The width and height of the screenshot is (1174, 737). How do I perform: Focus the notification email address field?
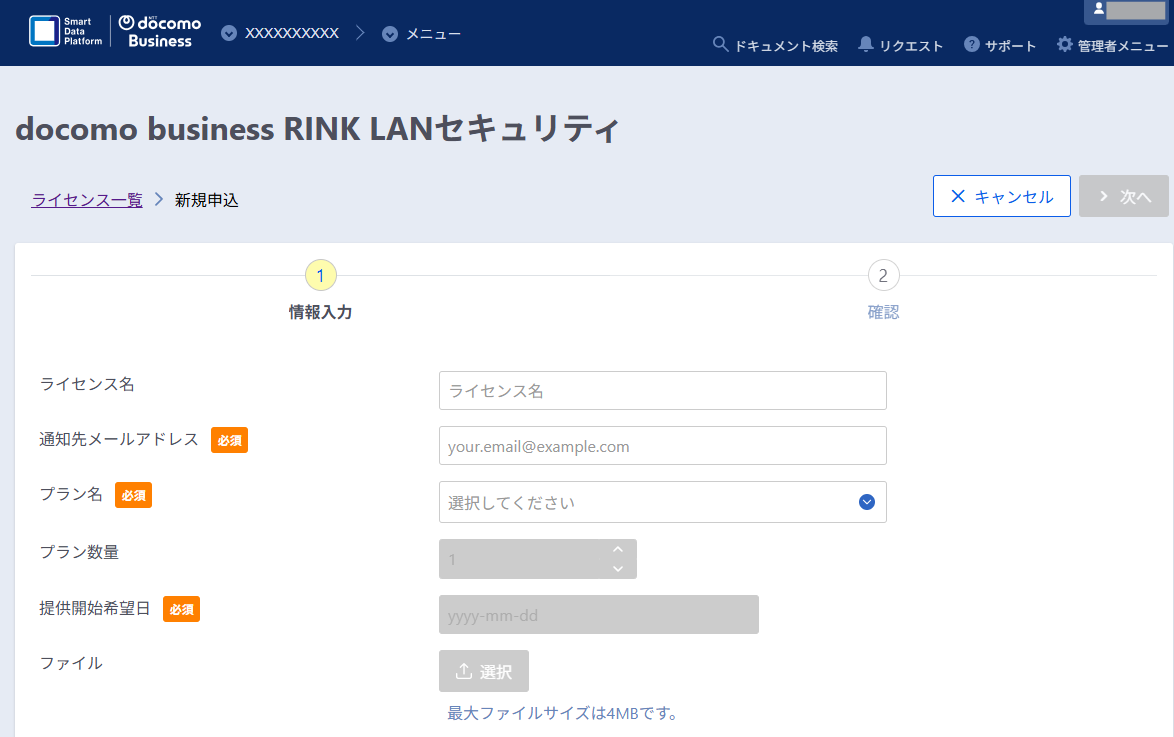pyautogui.click(x=663, y=446)
